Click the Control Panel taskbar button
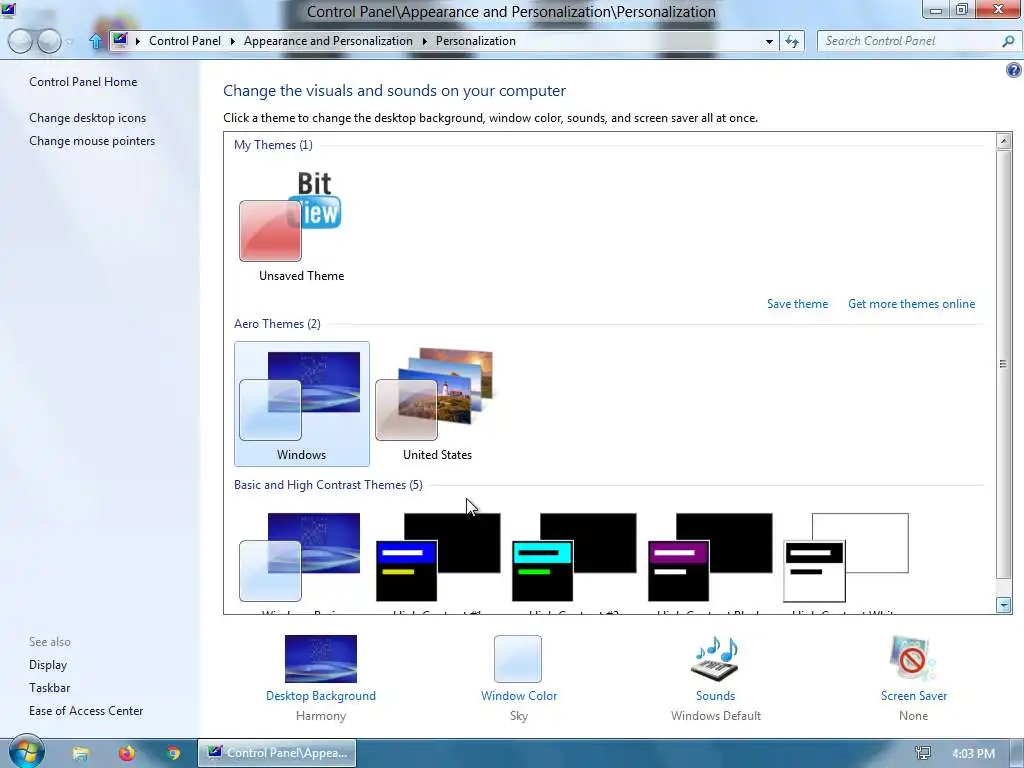The image size is (1024, 768). point(277,752)
